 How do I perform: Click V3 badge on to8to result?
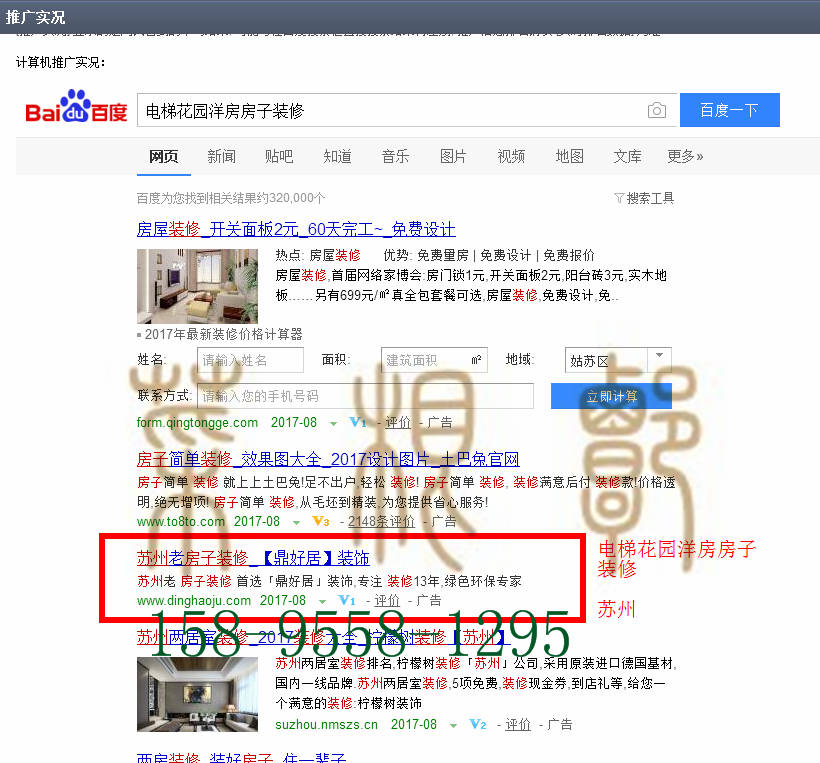point(321,521)
